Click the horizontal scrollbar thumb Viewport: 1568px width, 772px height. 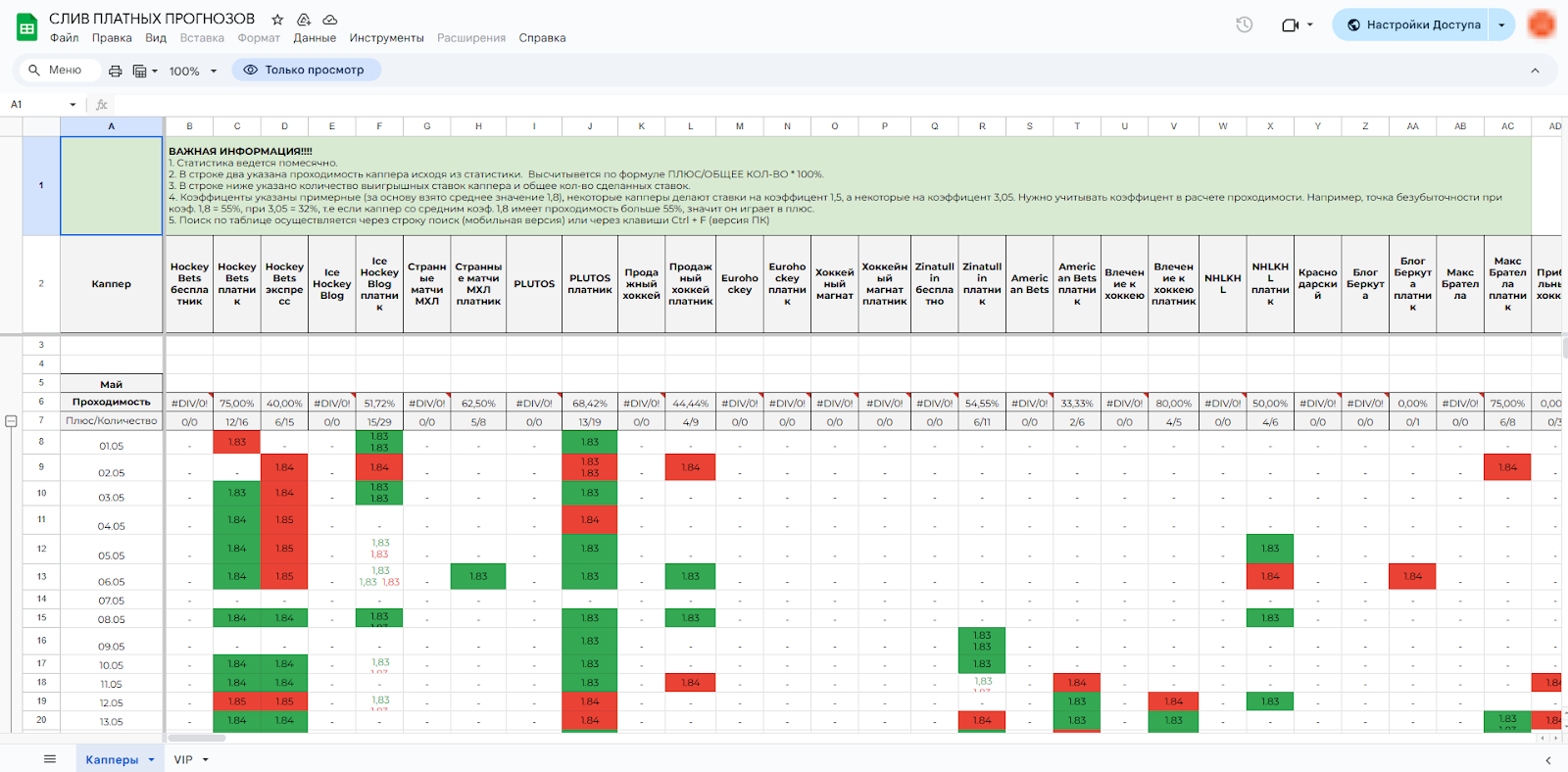click(x=196, y=738)
